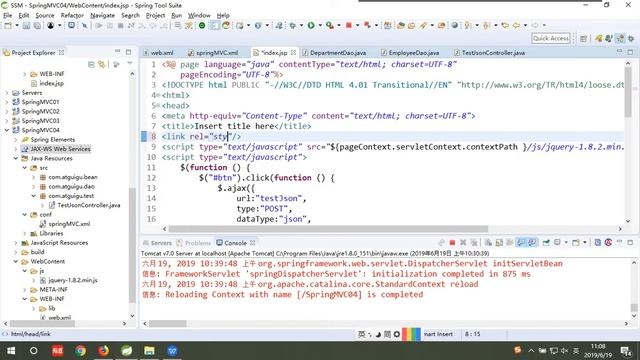Click the green Run button in toolbar
This screenshot has height=360, width=640.
pos(311,25)
